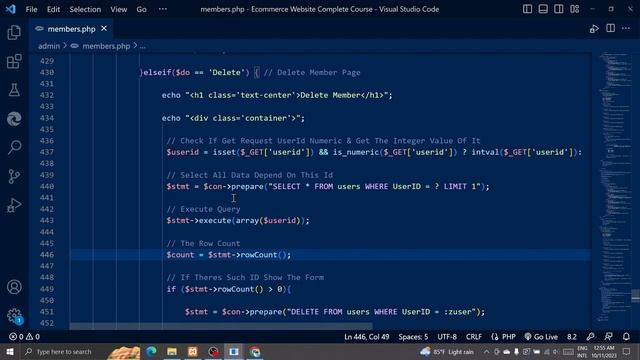Click the feedback icon in the status bar
Viewport: 640px width, 360px height.
609,337
